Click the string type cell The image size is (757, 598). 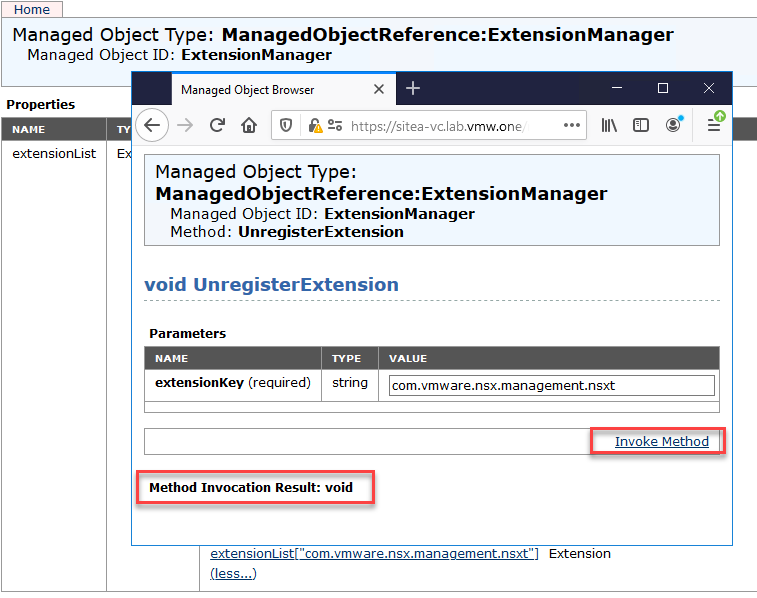(350, 383)
